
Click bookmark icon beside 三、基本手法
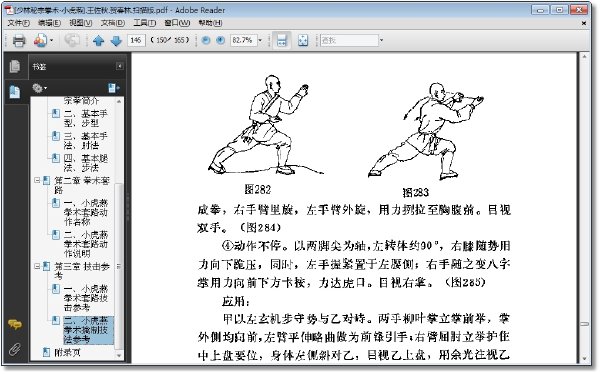point(56,136)
